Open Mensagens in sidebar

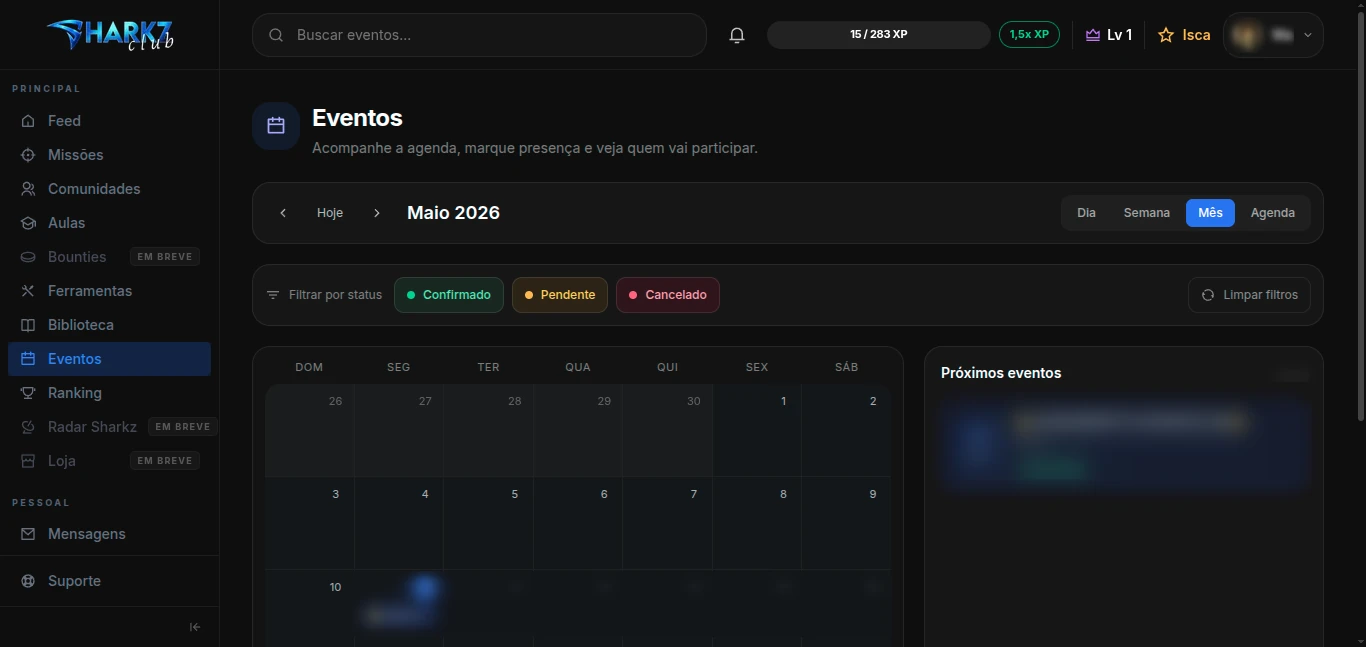pos(109,534)
